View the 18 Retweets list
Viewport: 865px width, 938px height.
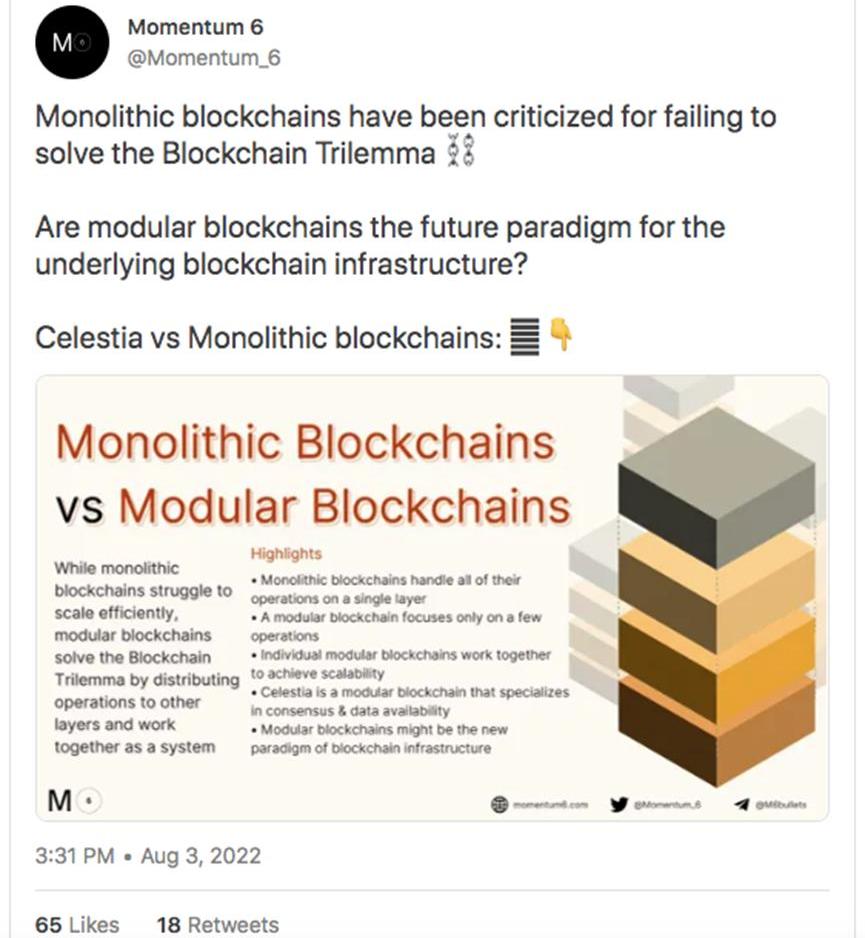[x=218, y=925]
